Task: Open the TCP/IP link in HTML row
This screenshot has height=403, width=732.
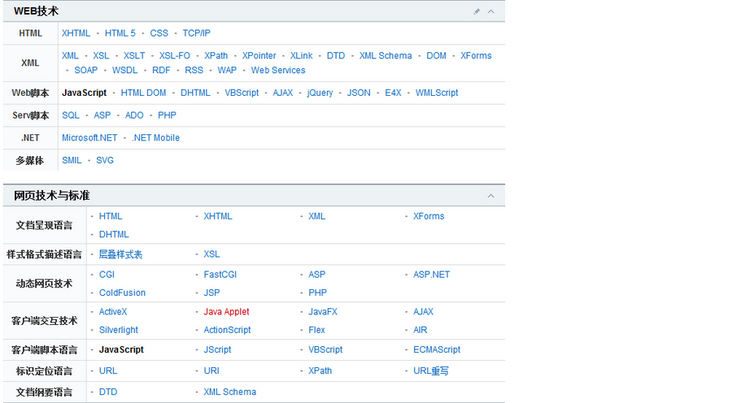Action: click(x=197, y=33)
